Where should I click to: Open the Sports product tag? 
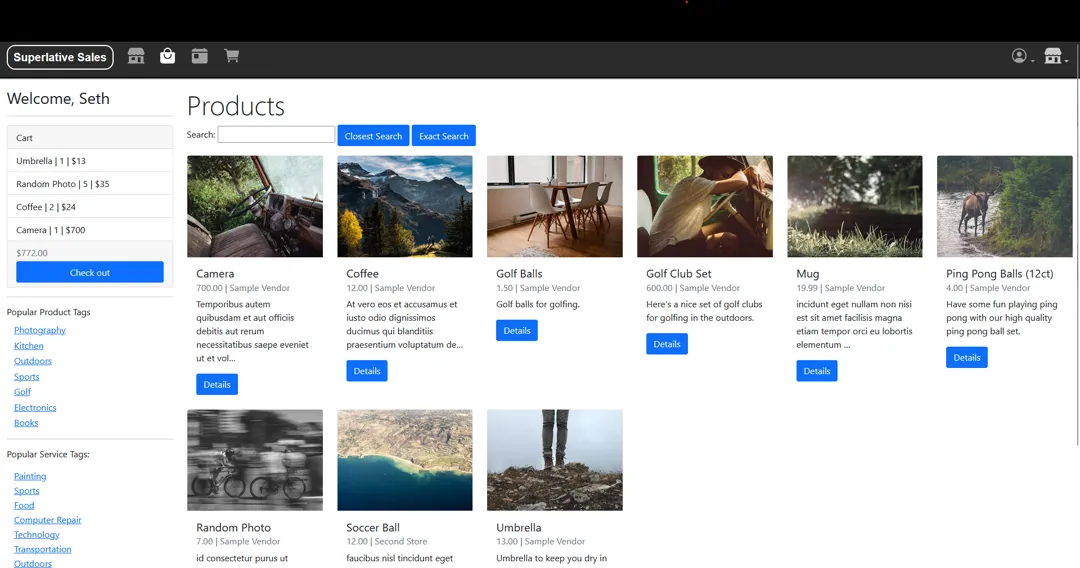pos(26,377)
